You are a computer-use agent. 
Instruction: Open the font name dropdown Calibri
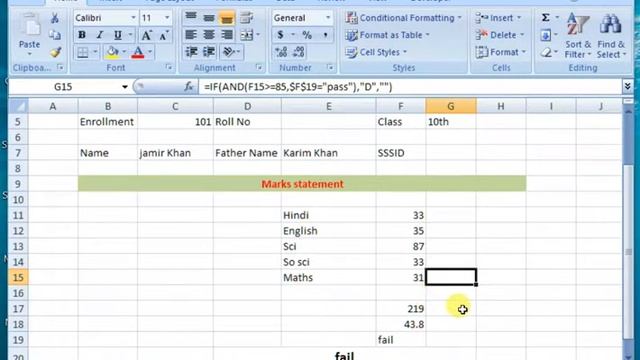tap(133, 18)
